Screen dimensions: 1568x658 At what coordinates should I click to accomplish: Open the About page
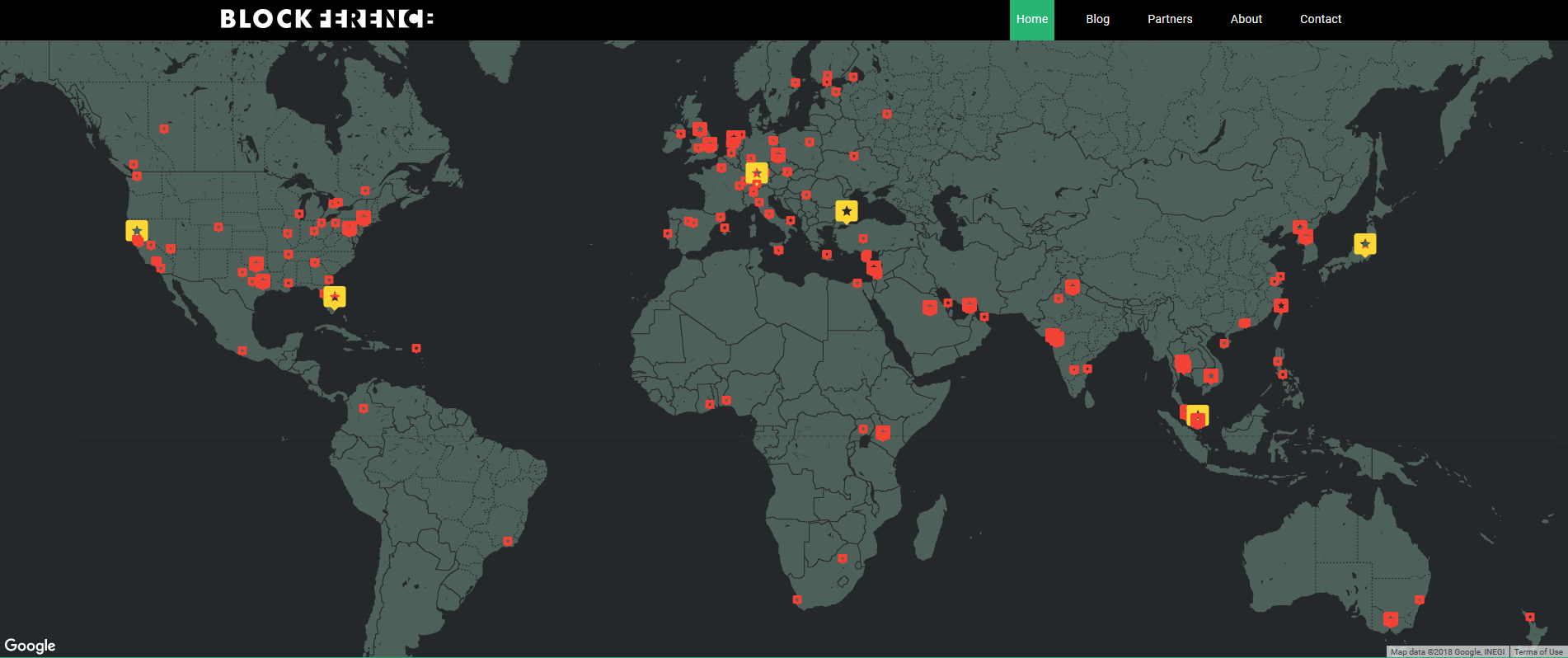coord(1246,20)
